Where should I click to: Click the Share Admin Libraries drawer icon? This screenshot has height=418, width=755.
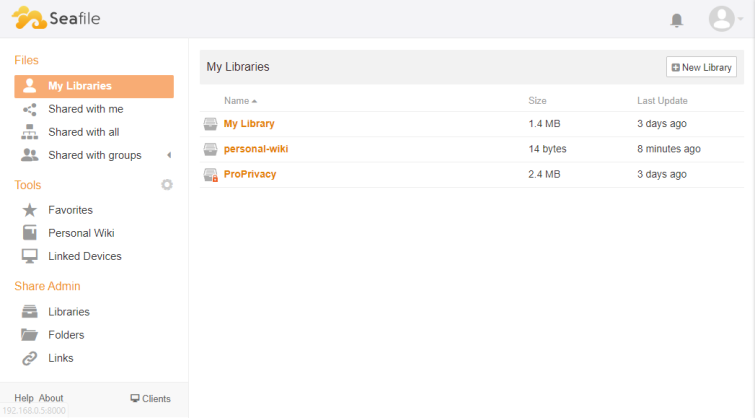coord(29,312)
